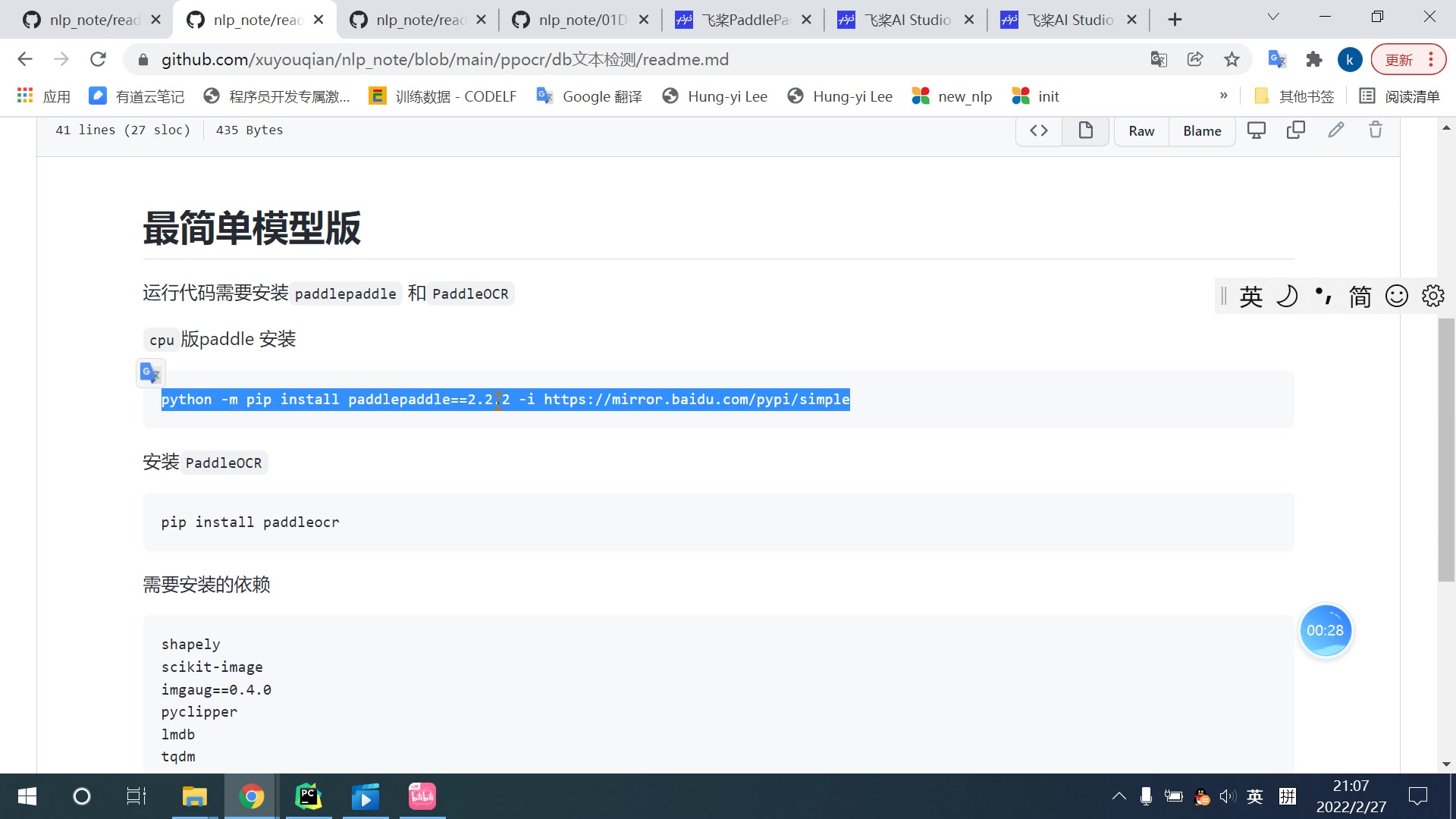Bookmark this page with the star icon
This screenshot has height=819, width=1456.
[x=1232, y=59]
